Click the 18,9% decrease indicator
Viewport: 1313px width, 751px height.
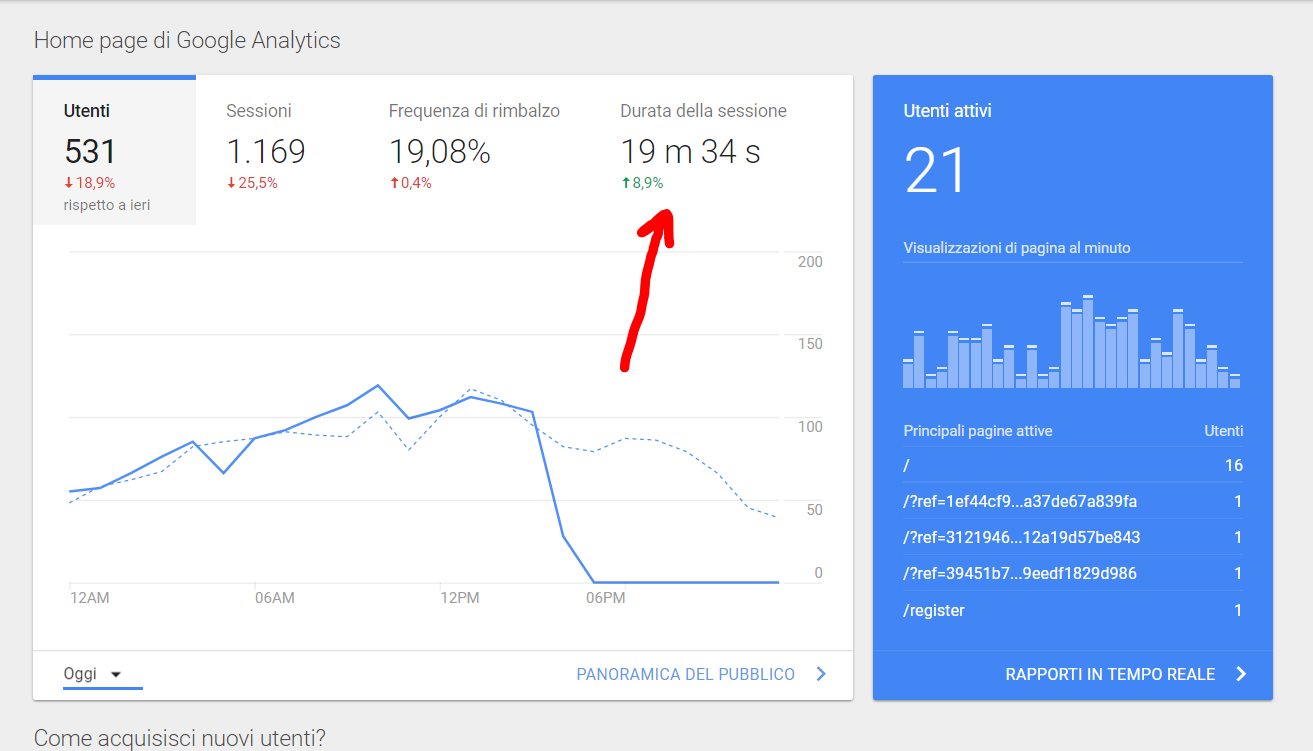[90, 183]
